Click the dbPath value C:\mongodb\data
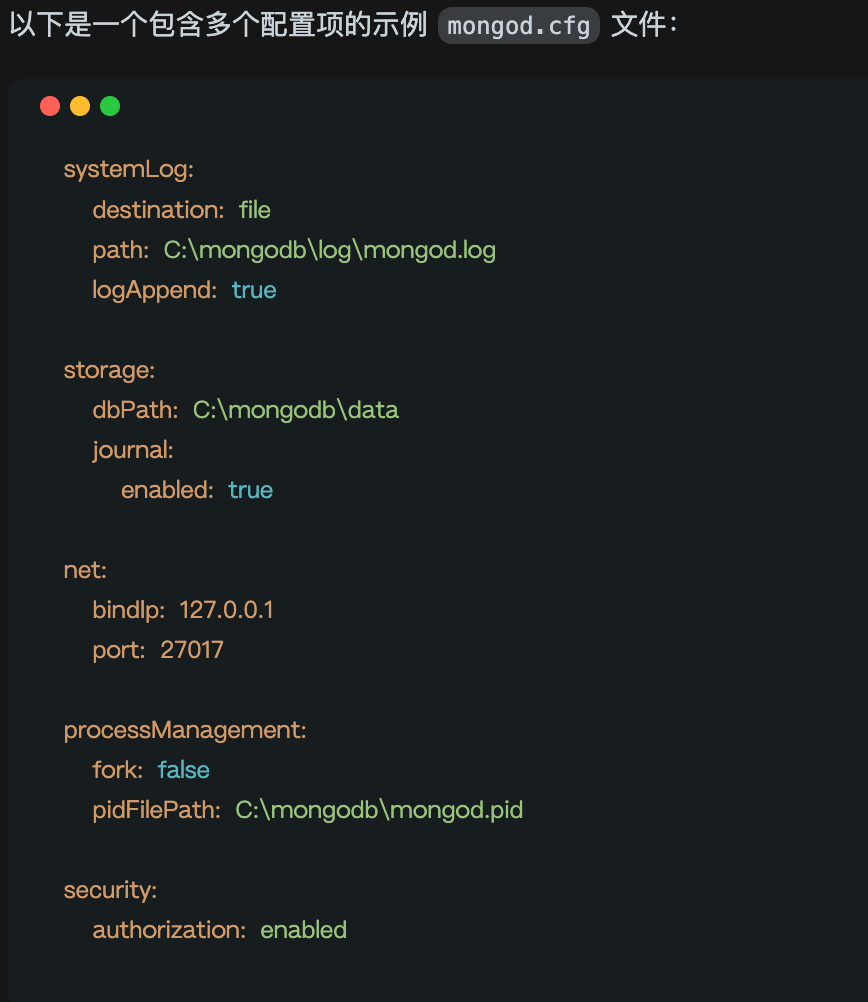The height and width of the screenshot is (1002, 868). (296, 410)
